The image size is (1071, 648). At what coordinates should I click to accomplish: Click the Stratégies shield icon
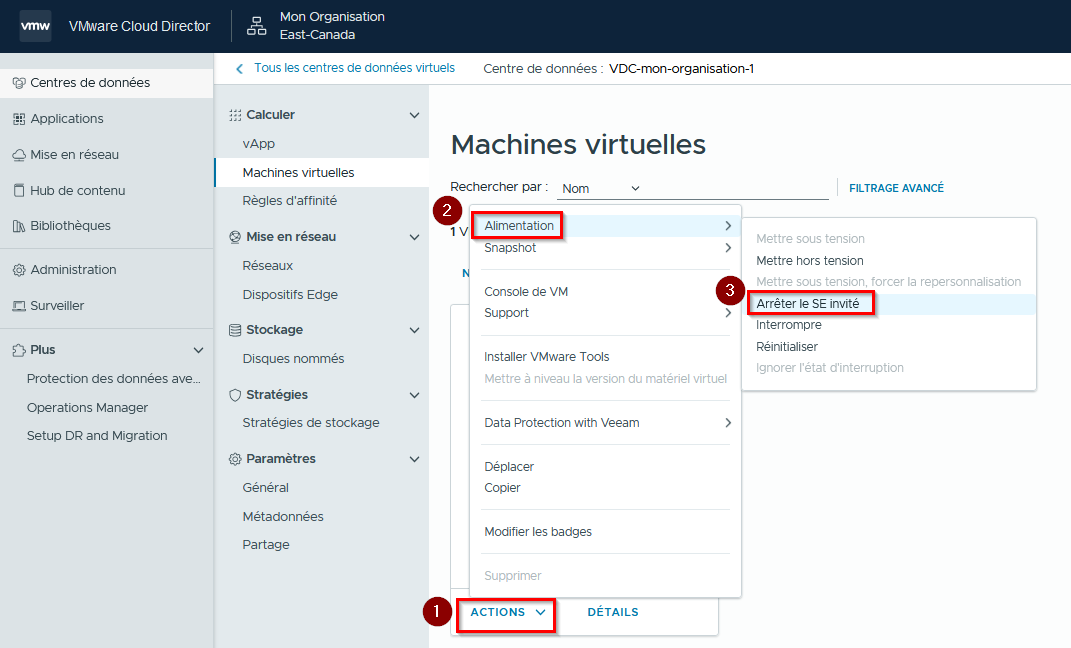click(235, 395)
